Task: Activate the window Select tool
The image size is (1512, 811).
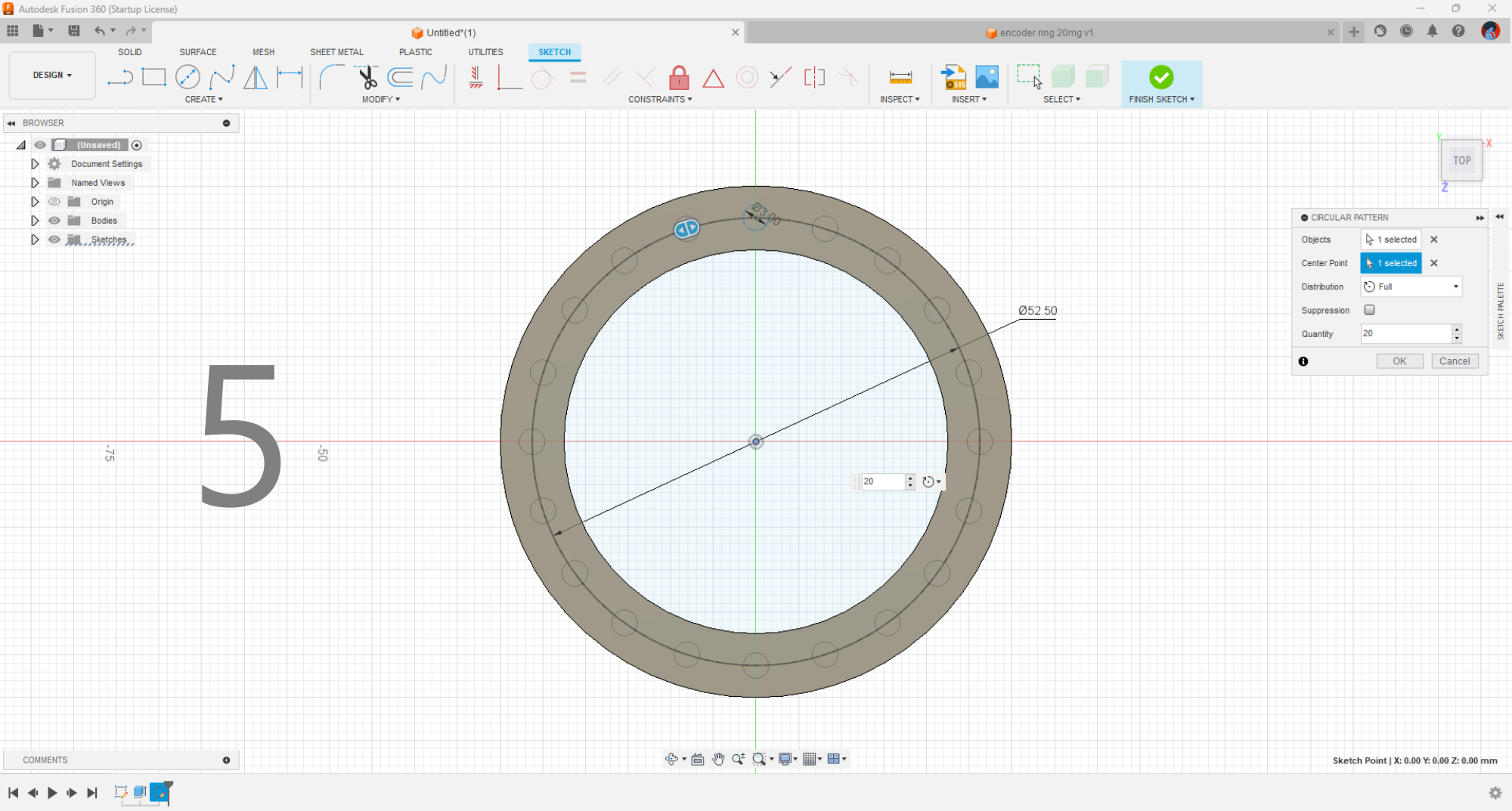Action: tap(1029, 77)
